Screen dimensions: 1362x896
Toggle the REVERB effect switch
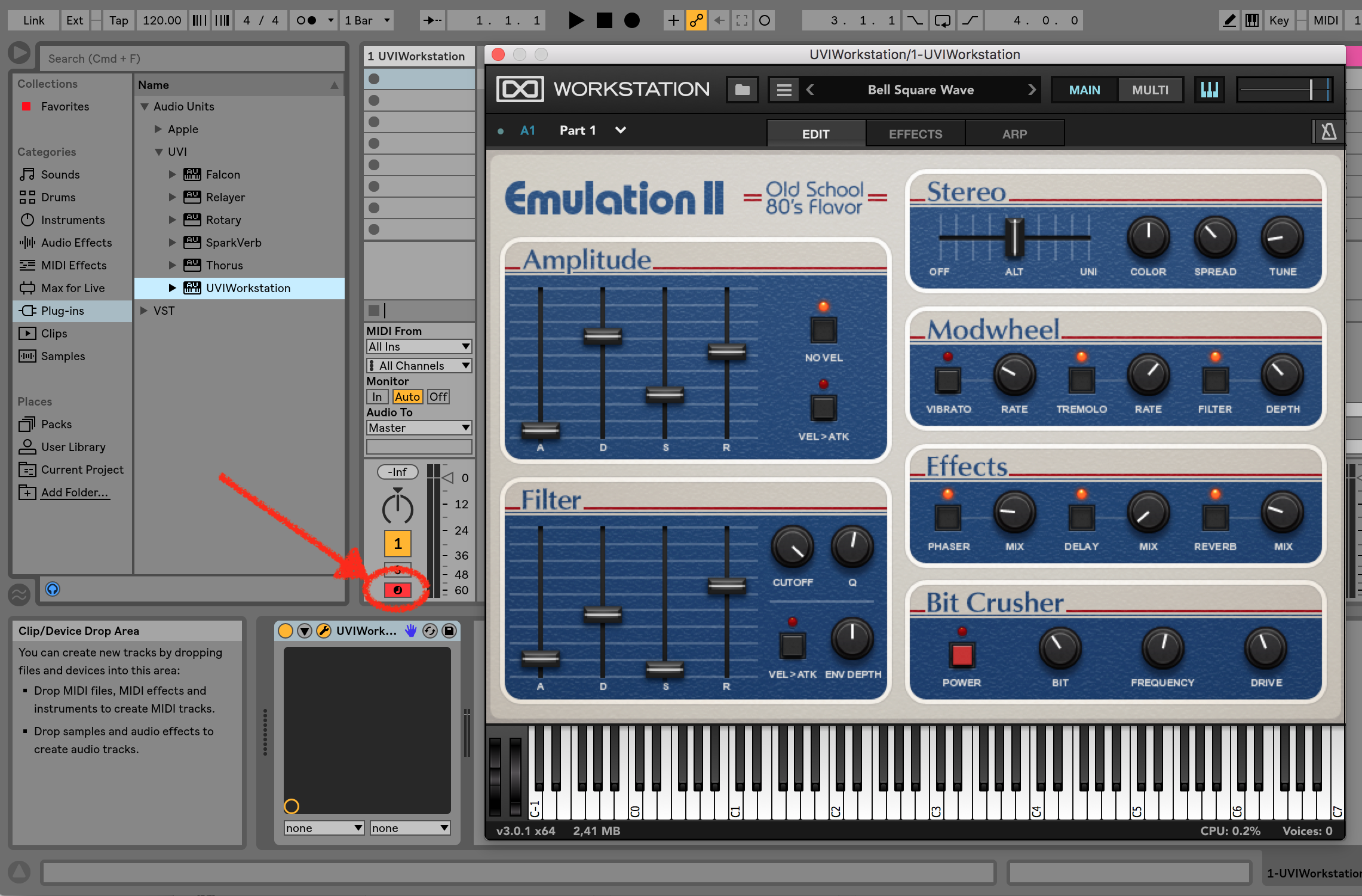point(1215,517)
